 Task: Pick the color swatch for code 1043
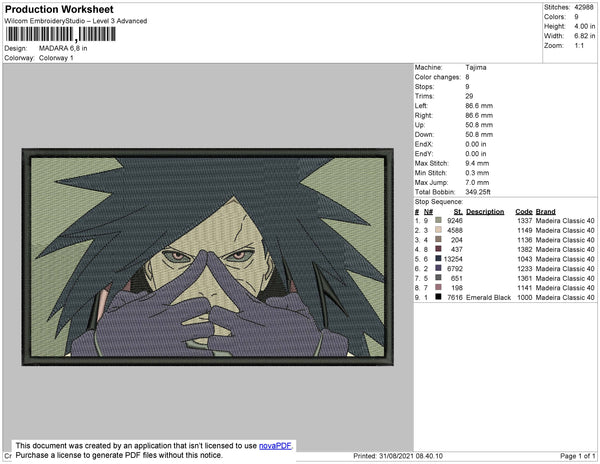click(439, 259)
